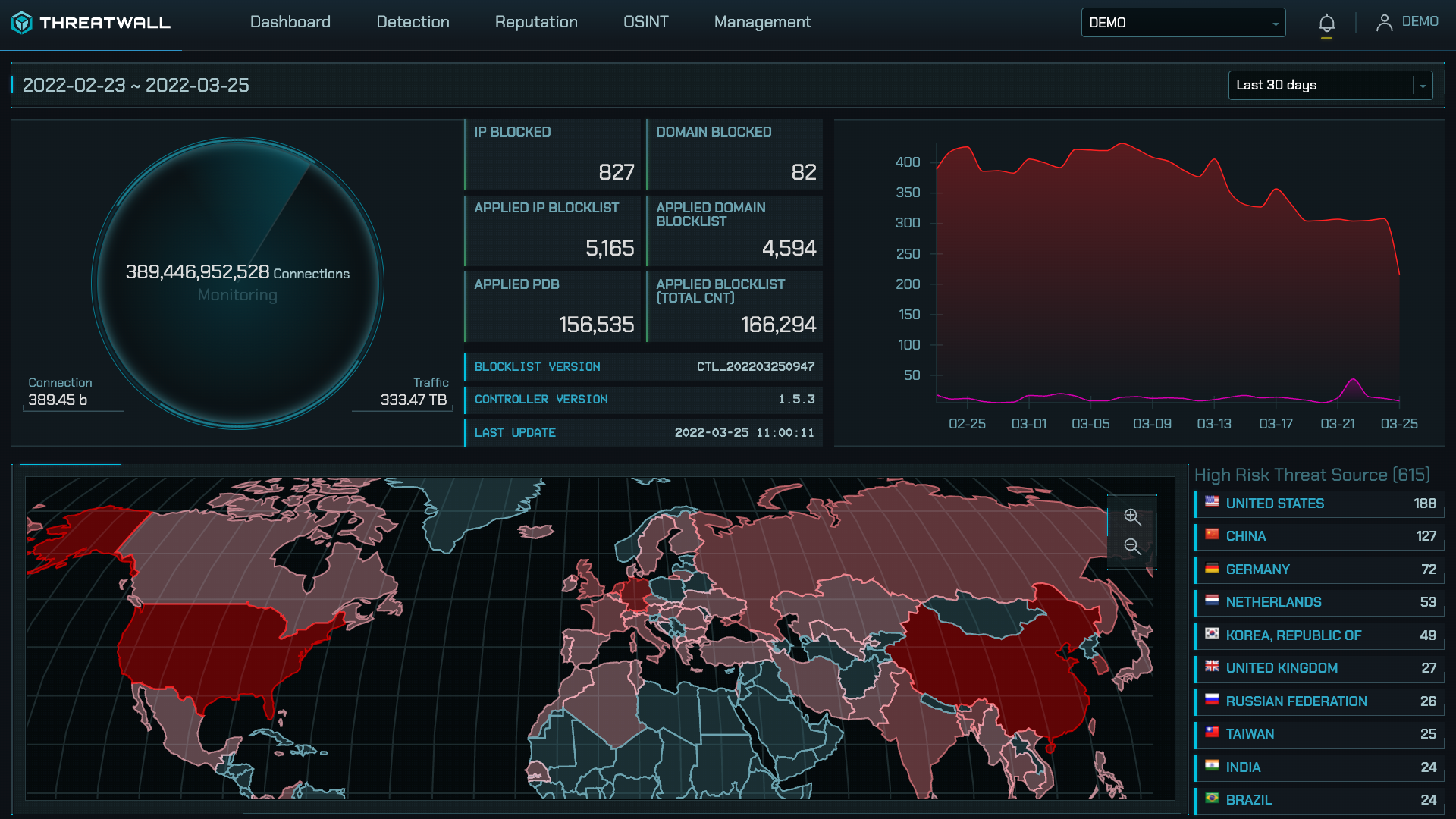Zoom out on the threat map
The height and width of the screenshot is (819, 1456).
(x=1131, y=547)
